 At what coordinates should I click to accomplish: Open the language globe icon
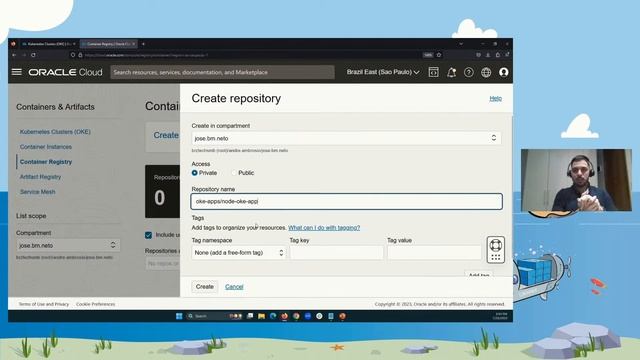(486, 72)
